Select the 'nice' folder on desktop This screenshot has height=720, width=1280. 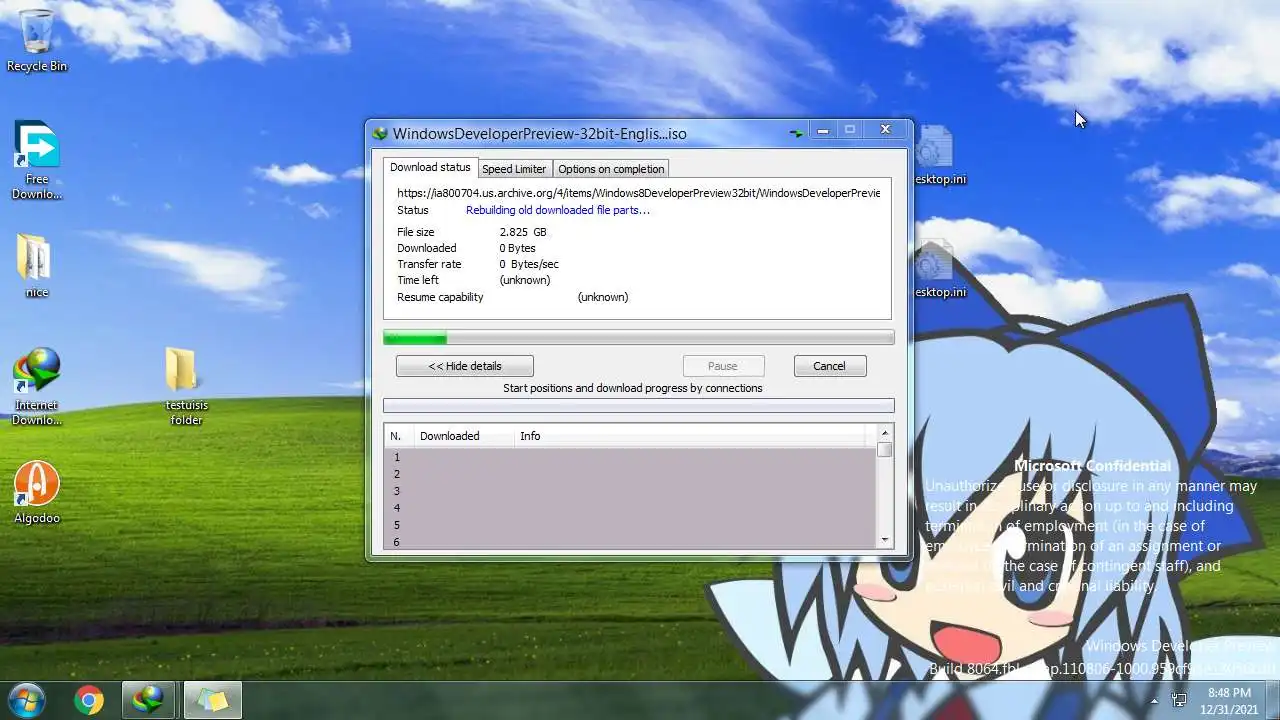[37, 266]
